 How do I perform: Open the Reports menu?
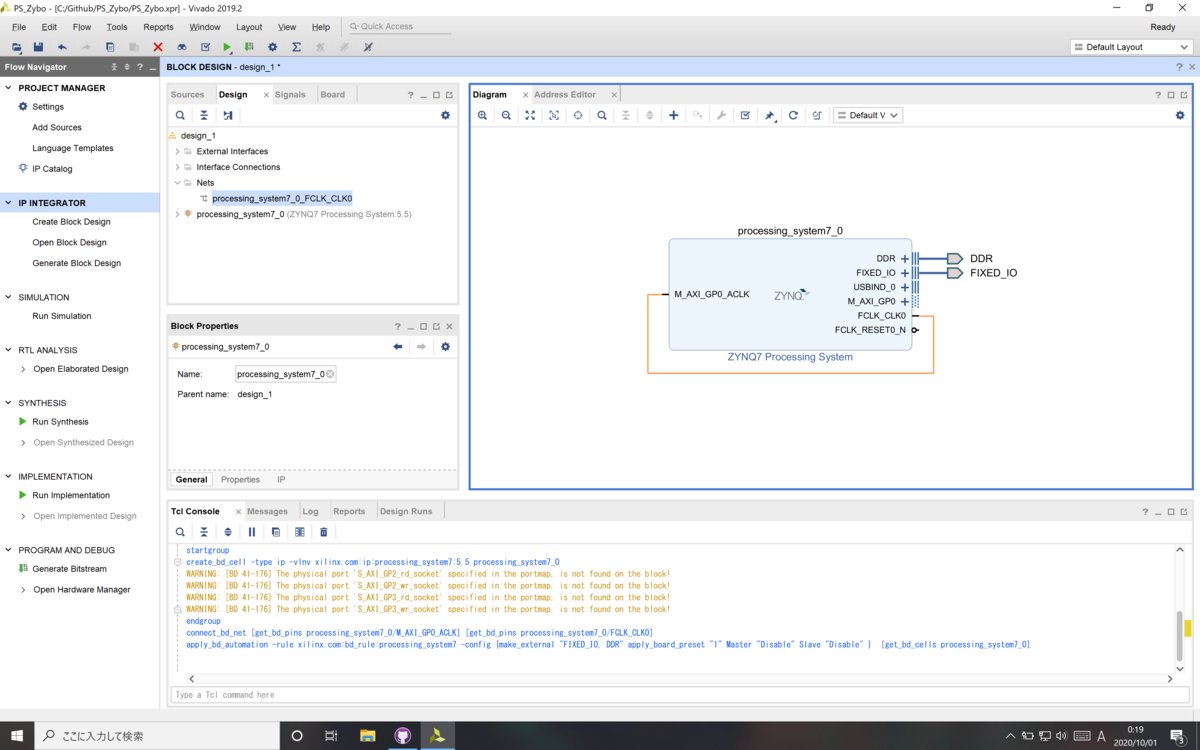point(158,27)
